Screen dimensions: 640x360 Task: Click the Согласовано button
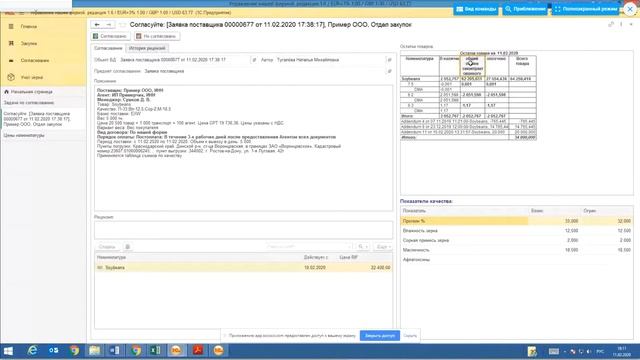tap(110, 36)
